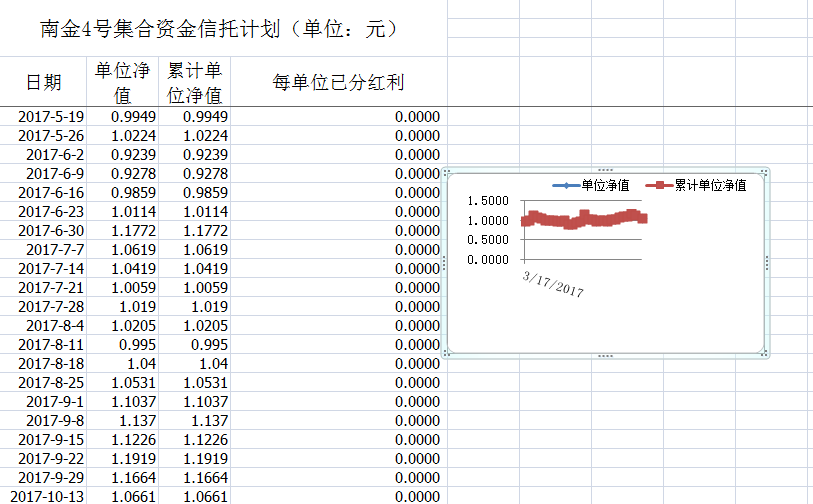Select the 累计单位净值 header cell in table

[194, 82]
